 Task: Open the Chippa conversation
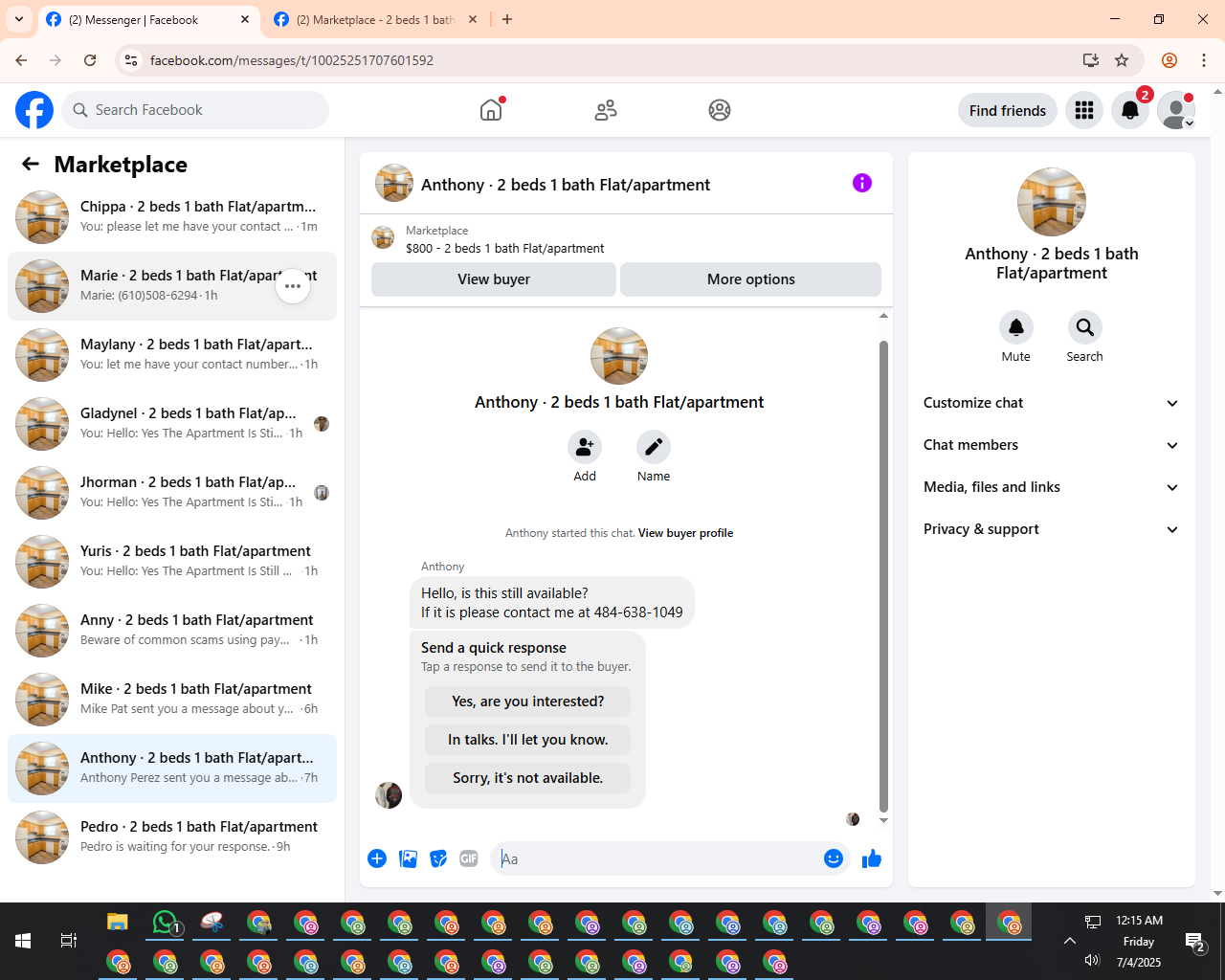pos(172,217)
